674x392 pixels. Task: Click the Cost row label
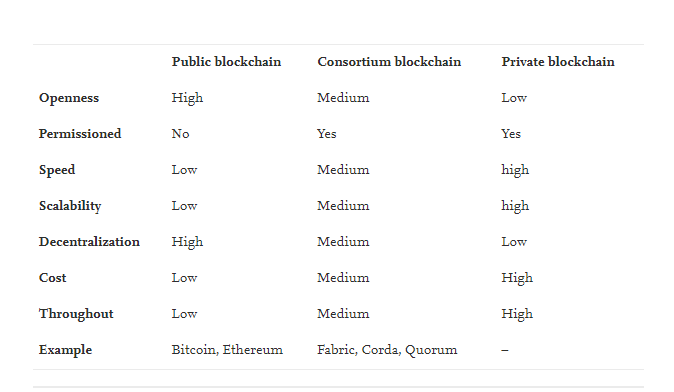coord(52,278)
